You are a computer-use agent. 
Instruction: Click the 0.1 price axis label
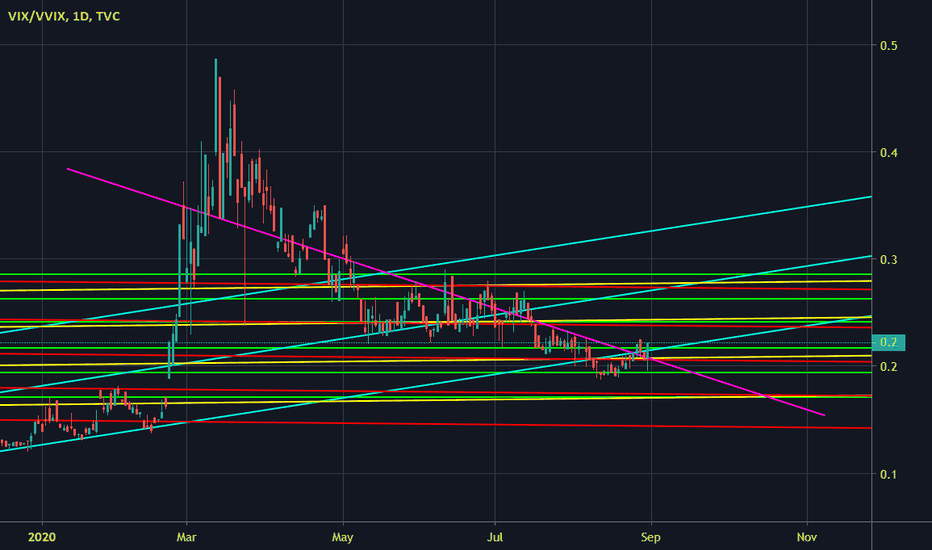click(x=889, y=474)
